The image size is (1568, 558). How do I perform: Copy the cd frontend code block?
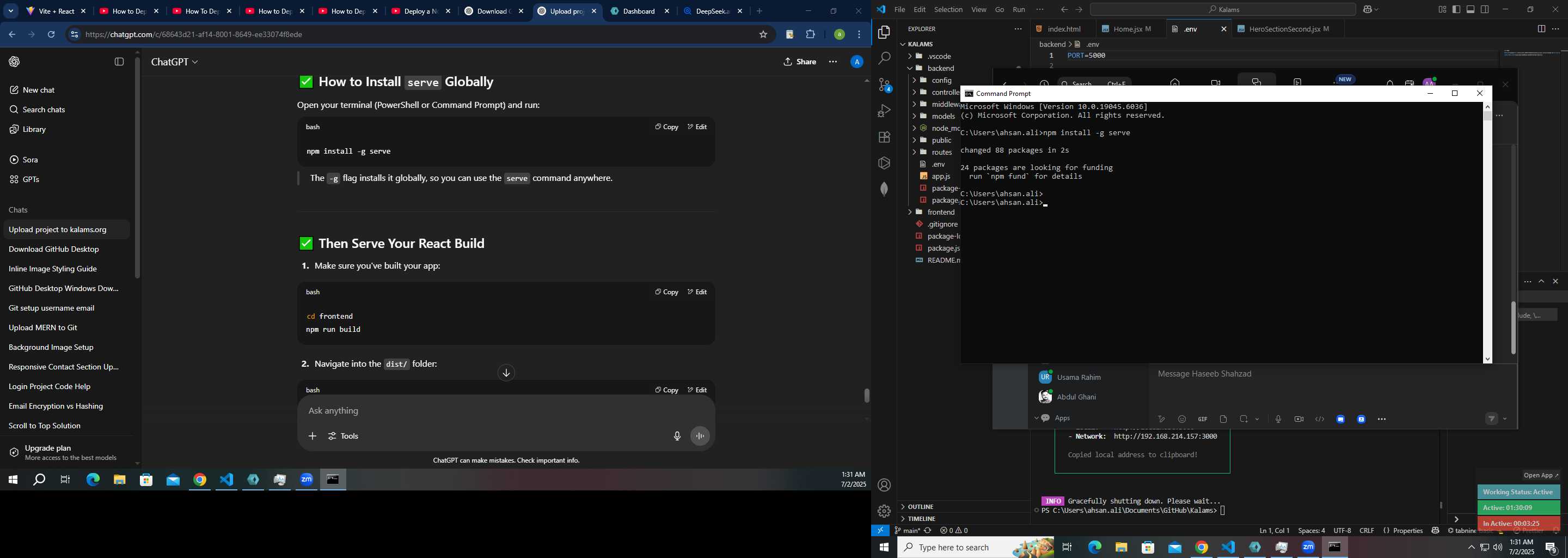pyautogui.click(x=666, y=292)
